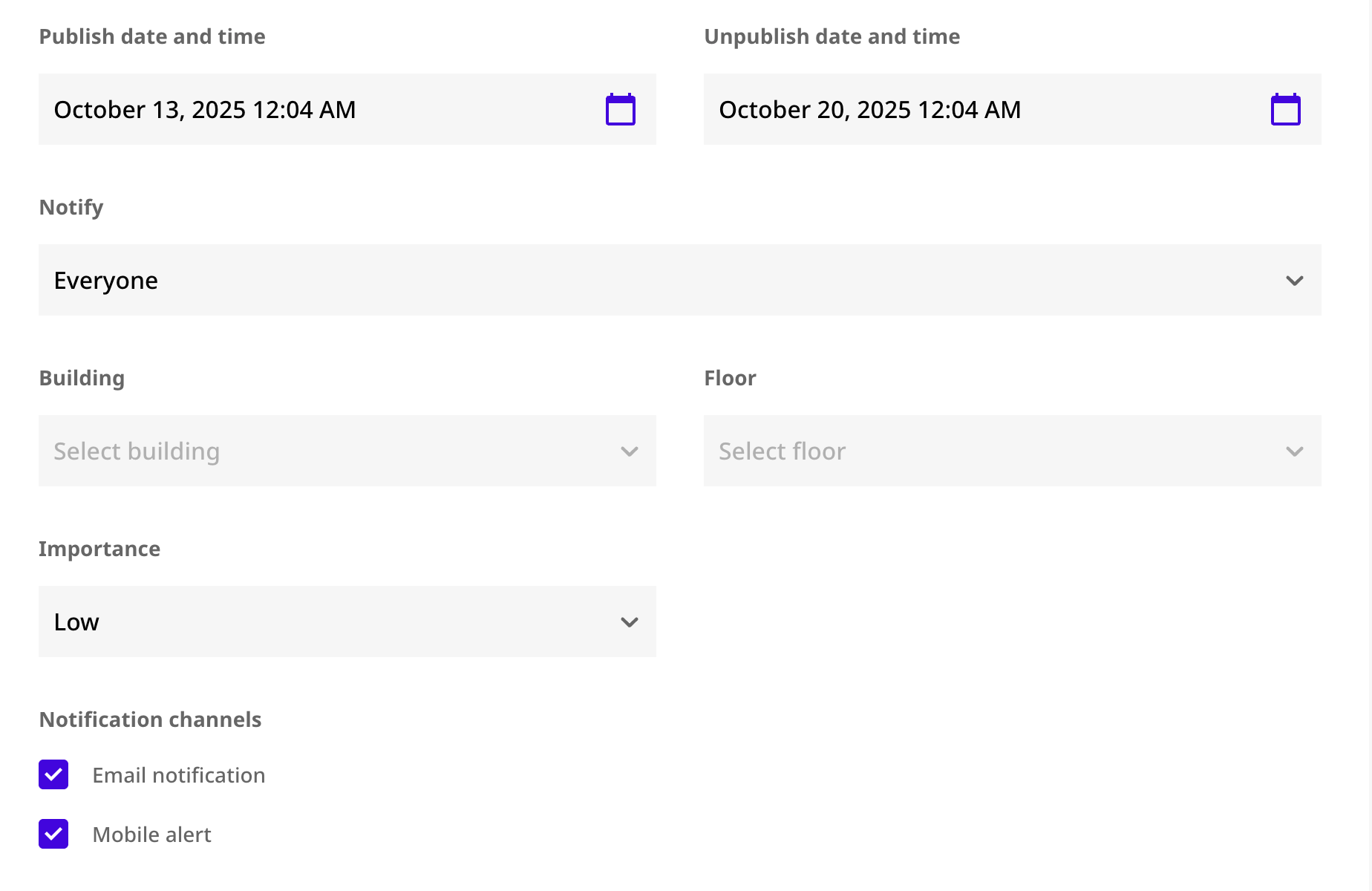Open the Select floor dropdown
Screen dimensions: 1372x891
point(1013,451)
